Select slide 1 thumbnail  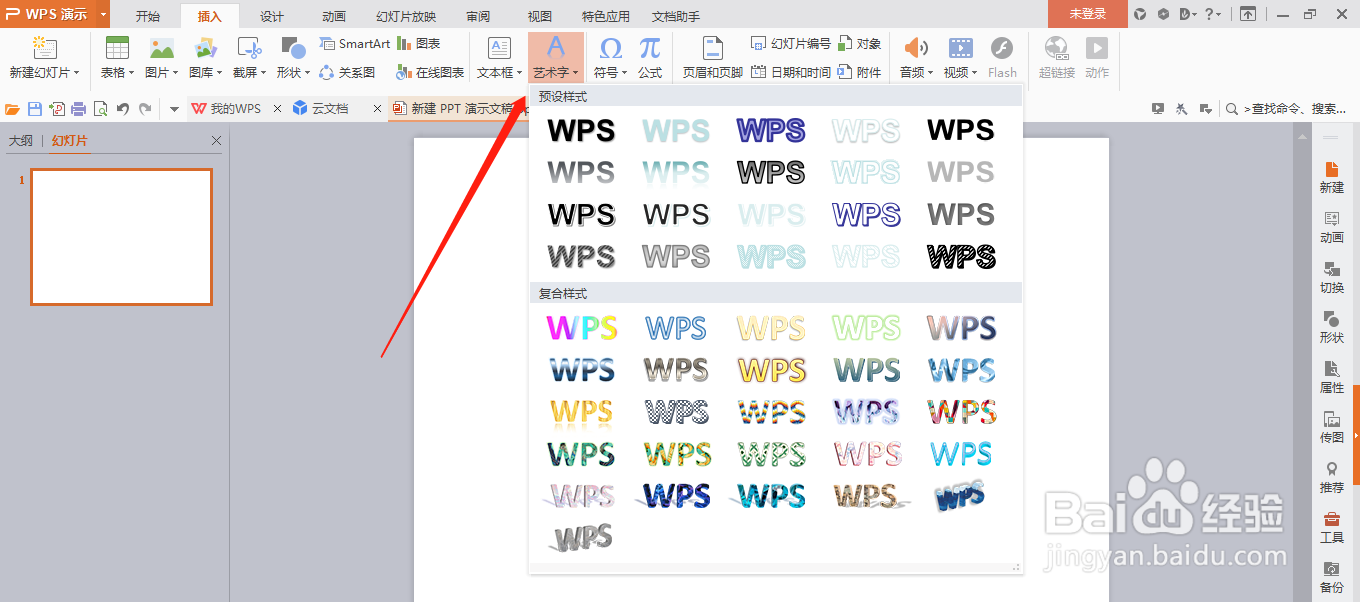tap(122, 236)
